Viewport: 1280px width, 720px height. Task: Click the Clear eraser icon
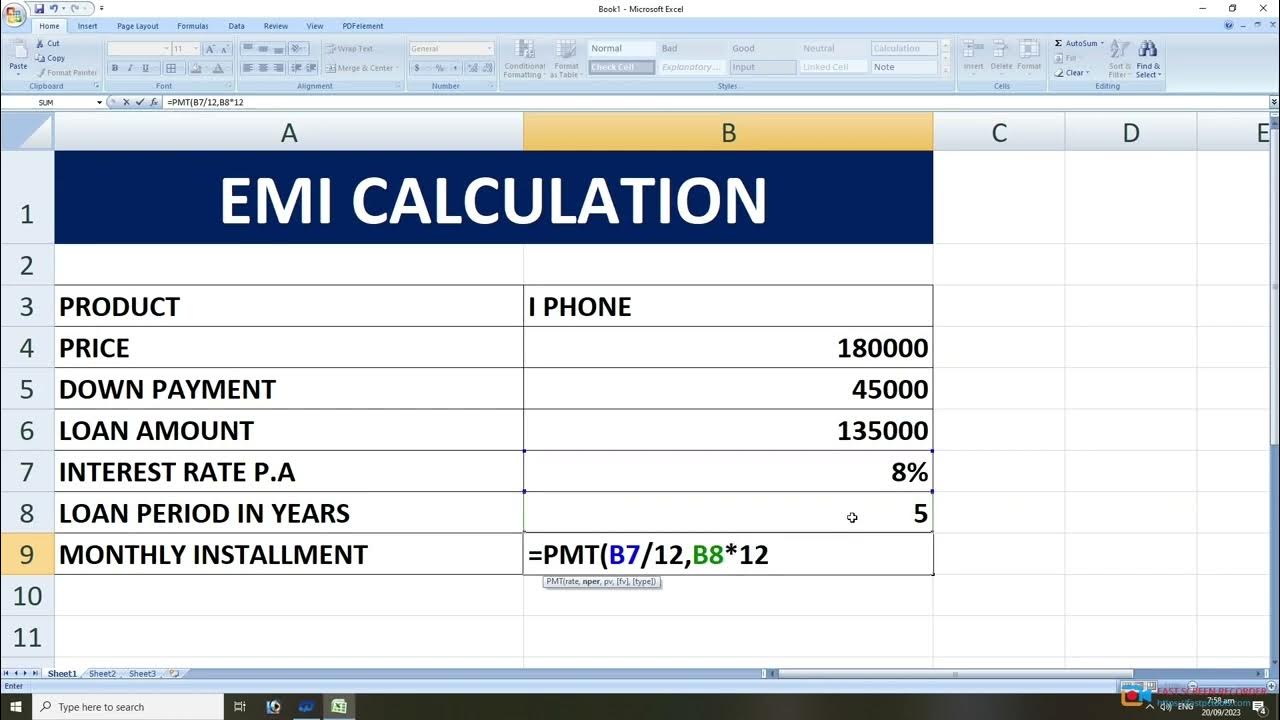(x=1059, y=72)
